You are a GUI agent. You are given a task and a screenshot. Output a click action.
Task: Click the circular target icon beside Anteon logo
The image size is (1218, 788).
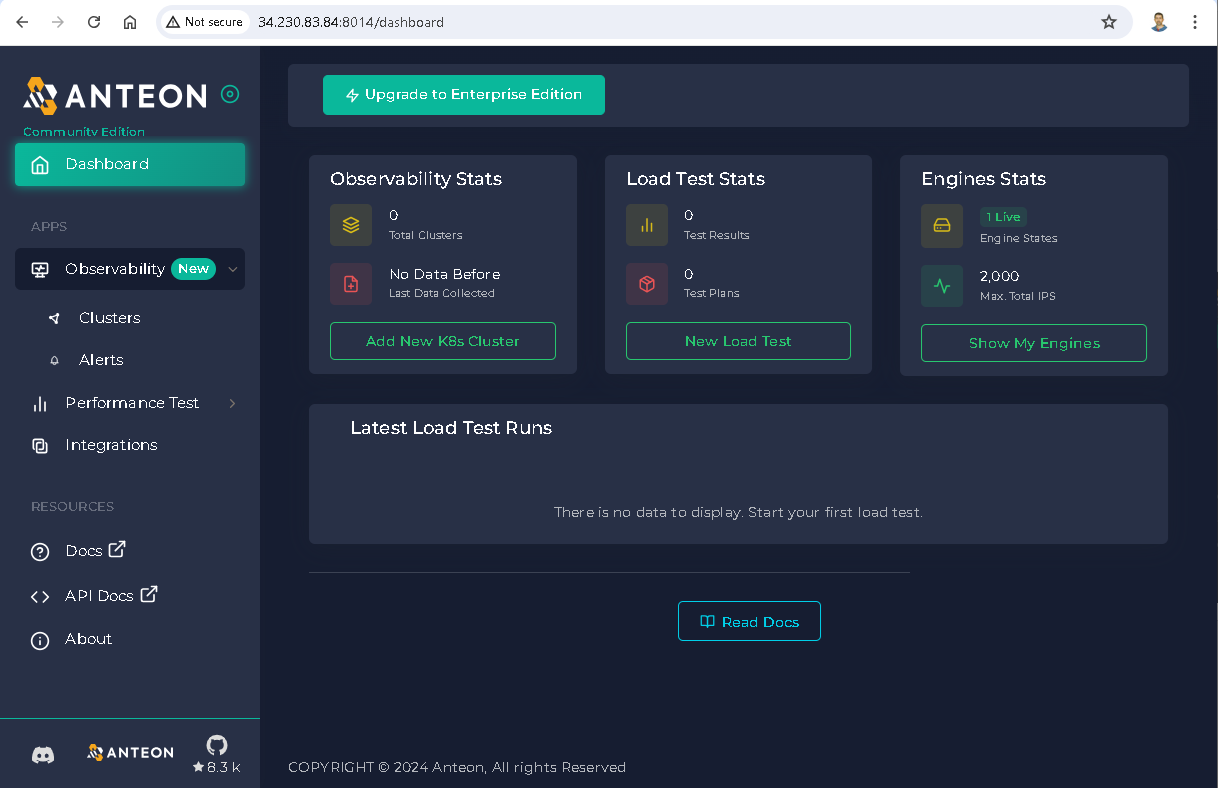click(x=230, y=95)
